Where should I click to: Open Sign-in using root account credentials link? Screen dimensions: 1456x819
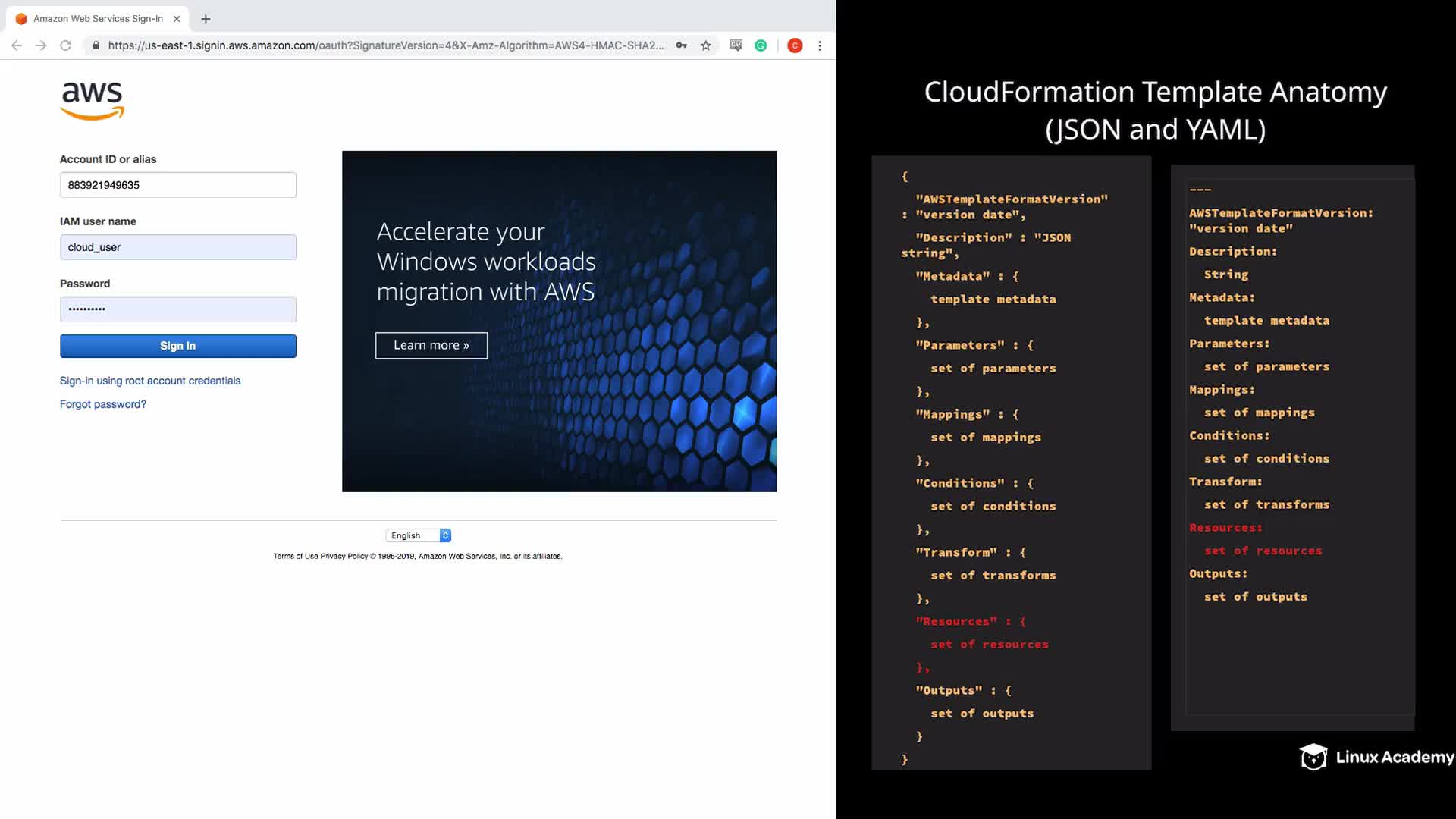[x=150, y=381]
